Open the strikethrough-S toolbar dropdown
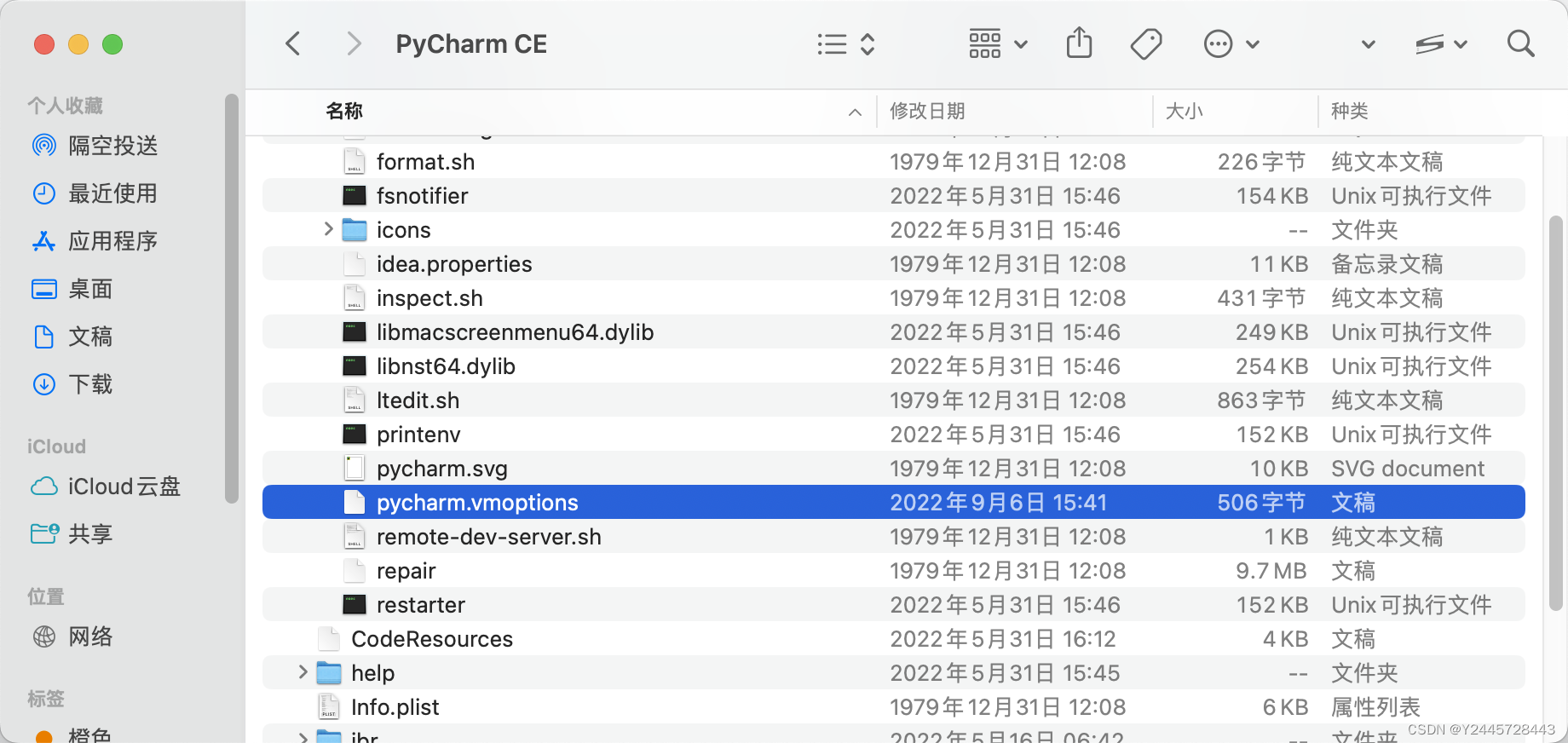1568x743 pixels. point(1441,44)
